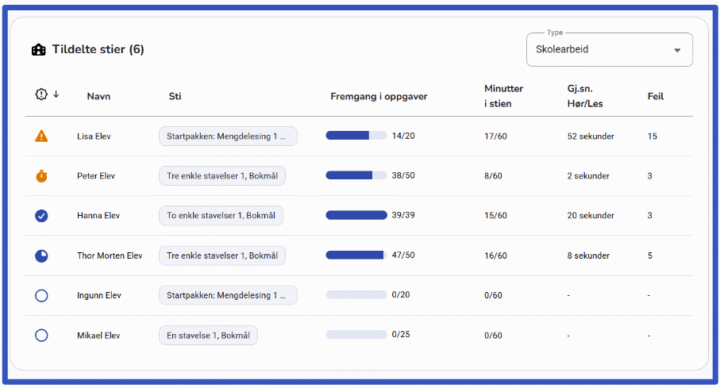Click the 16/60 minutes value
The width and height of the screenshot is (720, 388).
[x=495, y=256]
